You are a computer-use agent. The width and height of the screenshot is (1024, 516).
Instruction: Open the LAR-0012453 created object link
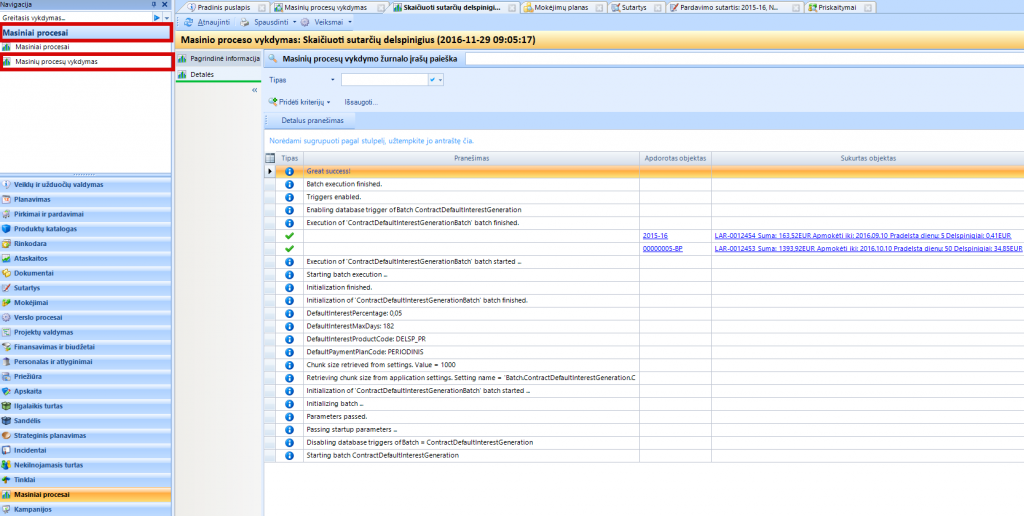click(869, 248)
